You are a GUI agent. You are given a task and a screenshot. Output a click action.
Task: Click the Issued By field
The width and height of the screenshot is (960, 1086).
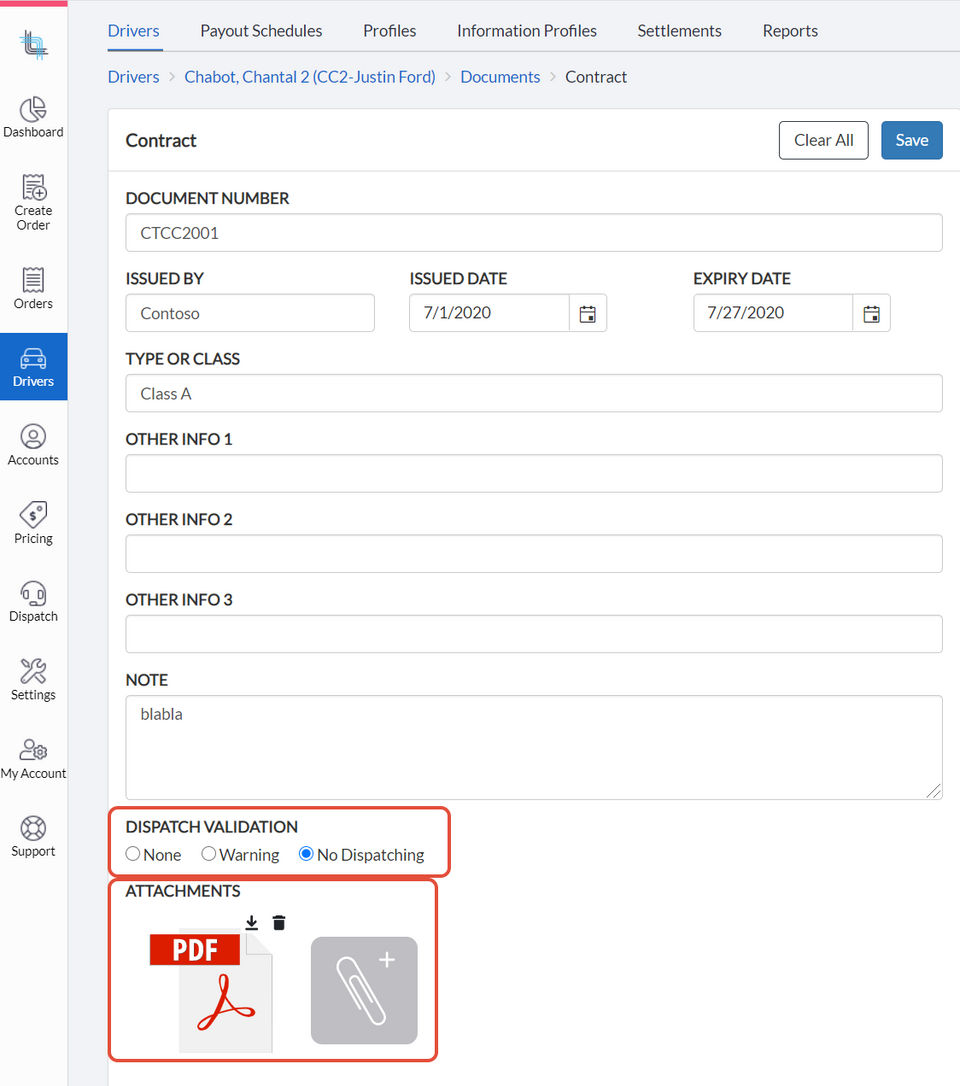click(x=250, y=313)
